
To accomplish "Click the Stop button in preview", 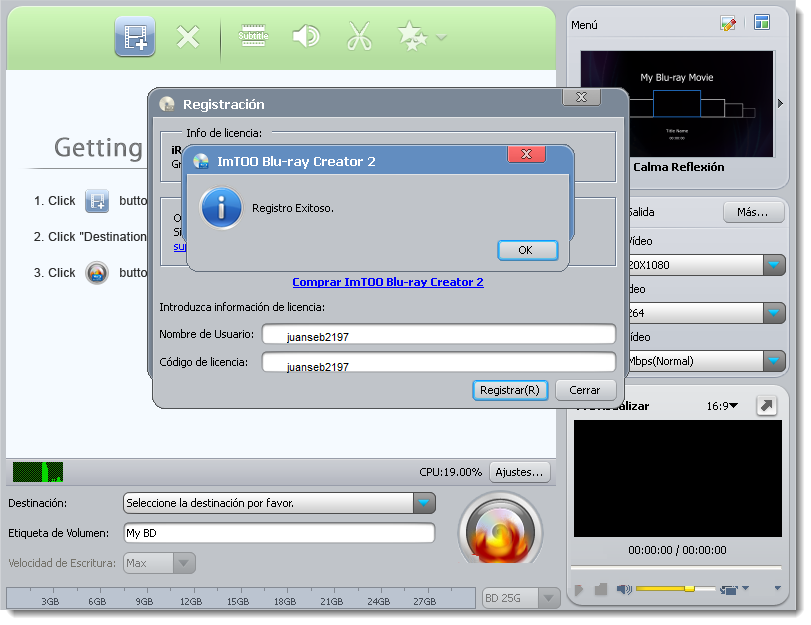I will coord(601,589).
